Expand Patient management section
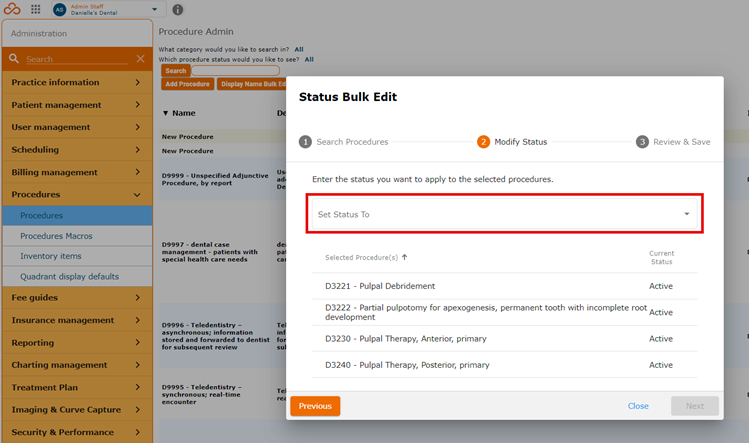749x443 pixels. tap(77, 105)
